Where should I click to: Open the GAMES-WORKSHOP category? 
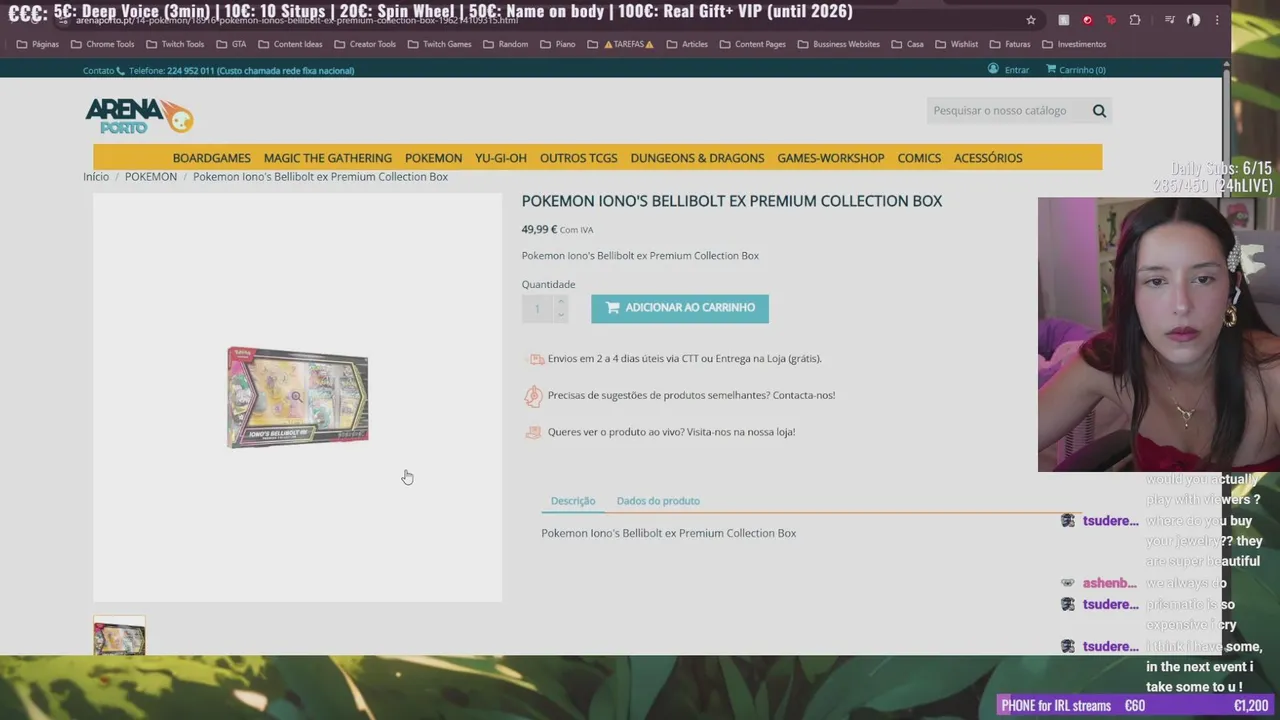831,158
